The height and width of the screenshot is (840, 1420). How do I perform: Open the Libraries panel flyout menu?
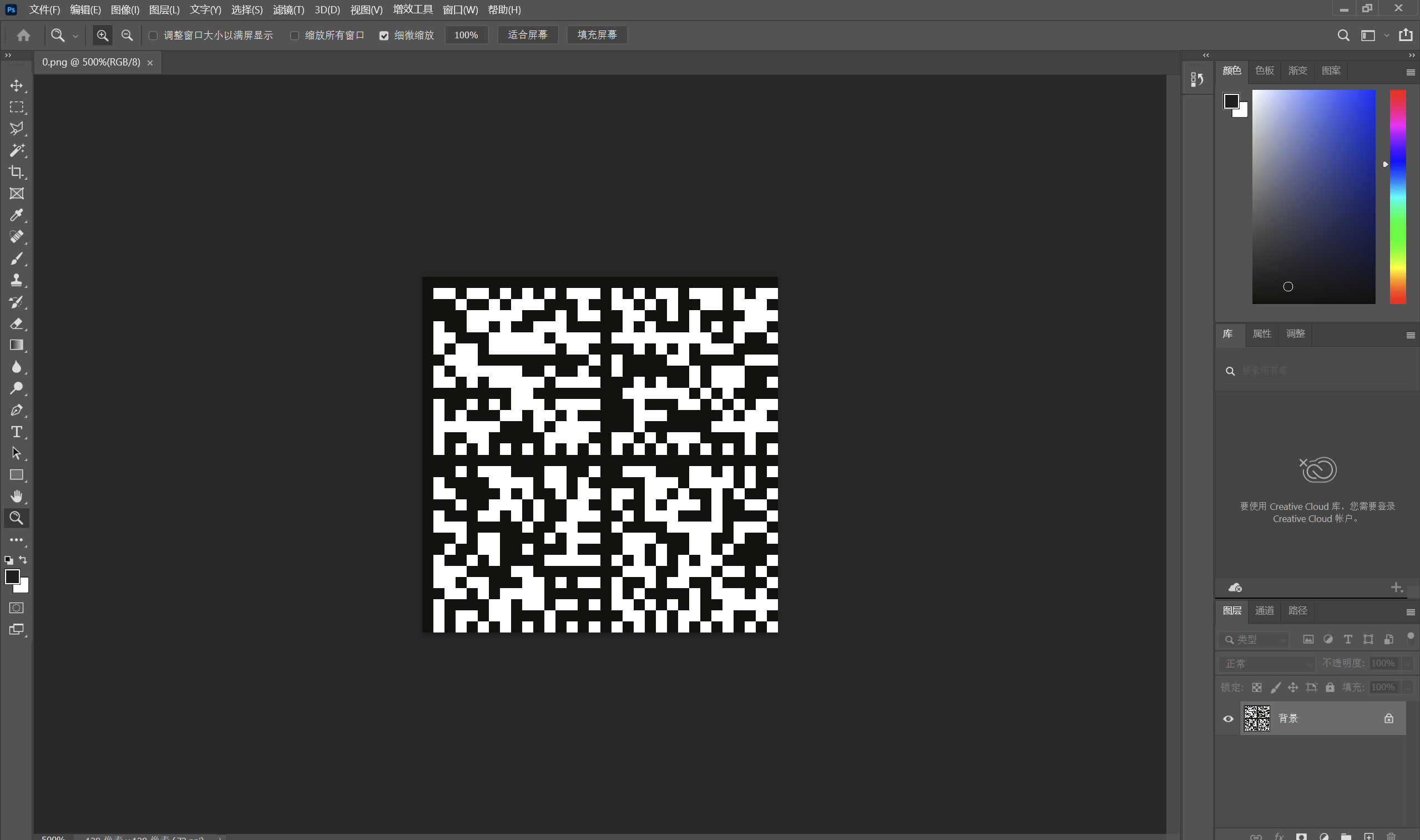1411,336
